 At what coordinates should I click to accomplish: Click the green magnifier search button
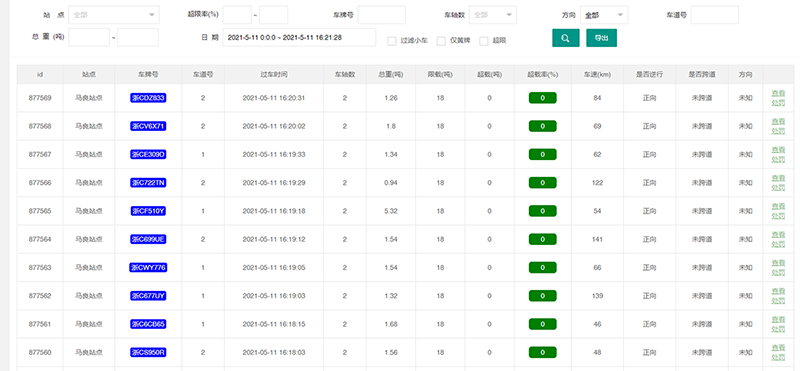tap(565, 38)
